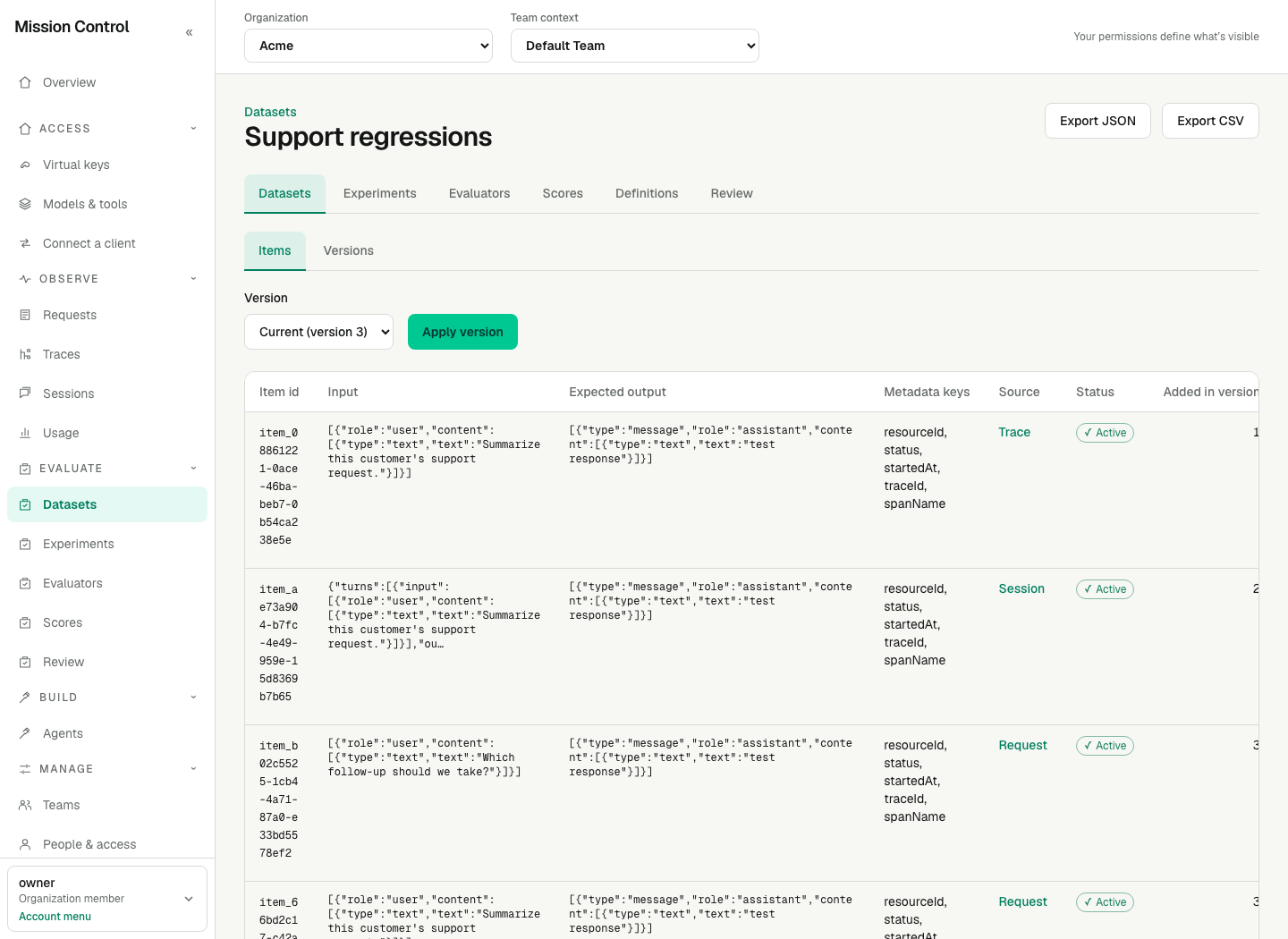
Task: Click the Agents wrench icon
Action: [25, 733]
